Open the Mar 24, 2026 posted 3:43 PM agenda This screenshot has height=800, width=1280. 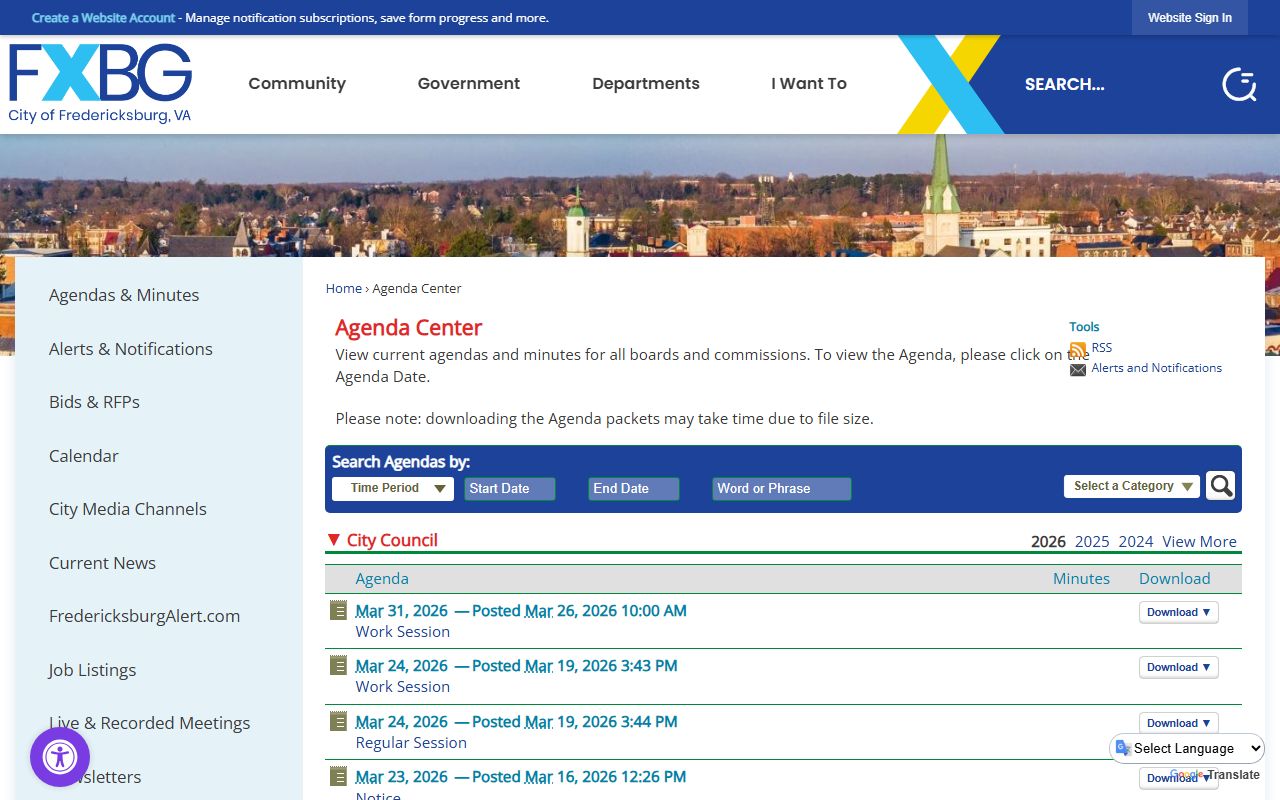coord(516,665)
